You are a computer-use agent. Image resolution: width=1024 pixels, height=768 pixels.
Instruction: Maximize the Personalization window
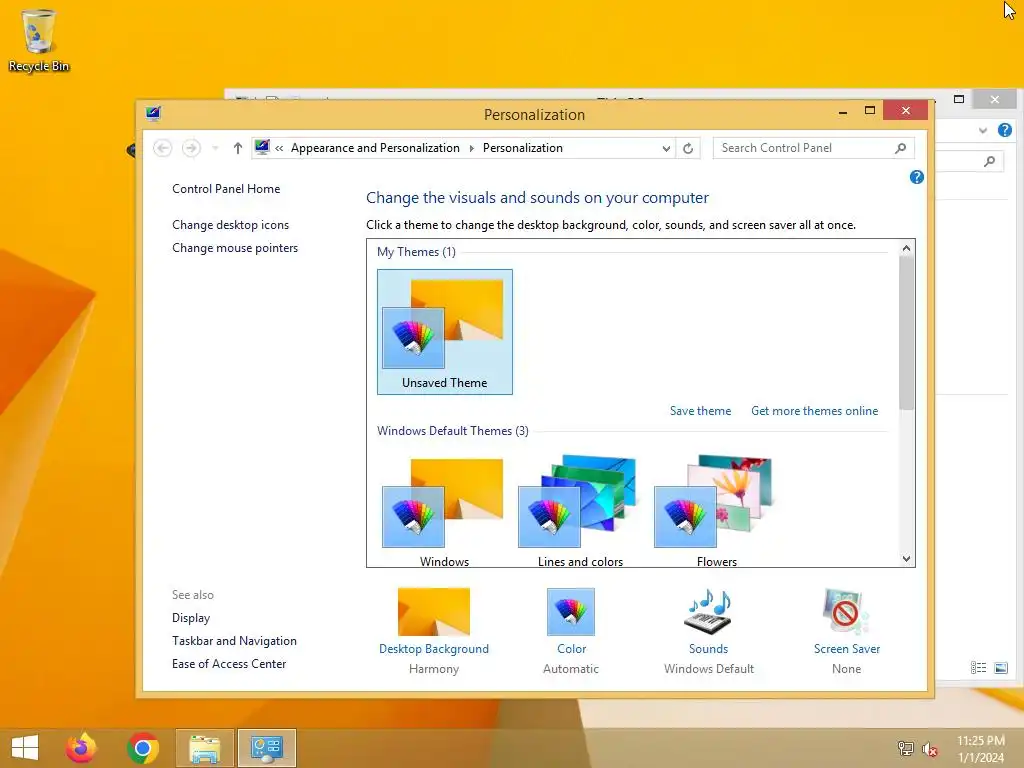point(870,110)
